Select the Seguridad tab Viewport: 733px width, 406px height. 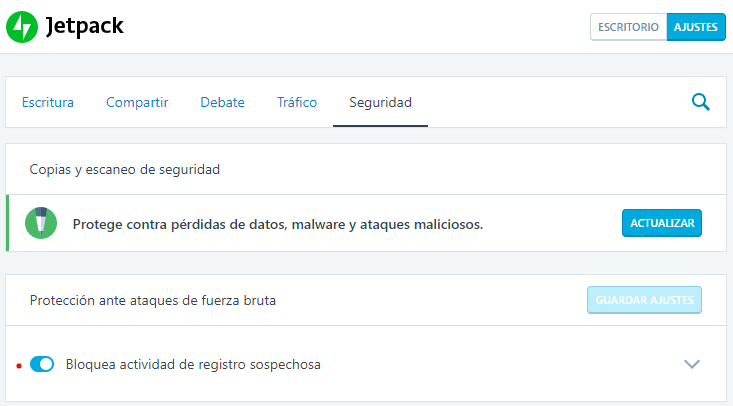click(x=380, y=102)
